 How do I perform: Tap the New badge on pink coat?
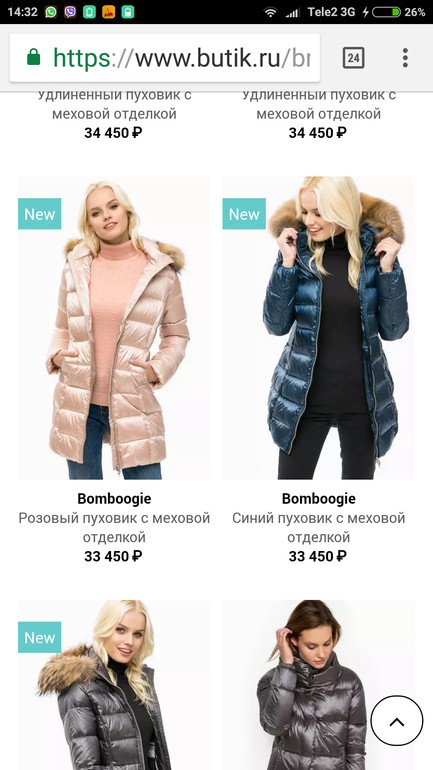pyautogui.click(x=40, y=214)
